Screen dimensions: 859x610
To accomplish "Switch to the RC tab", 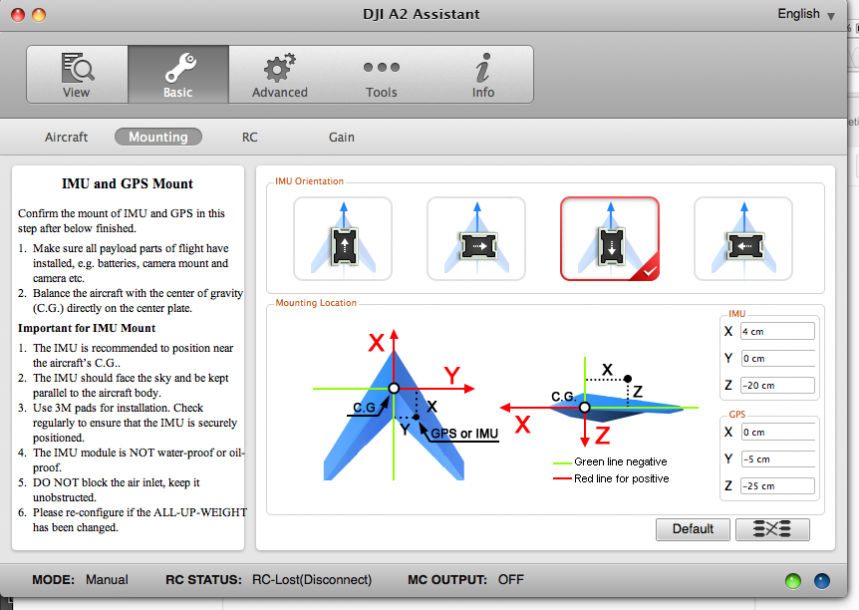I will [249, 137].
